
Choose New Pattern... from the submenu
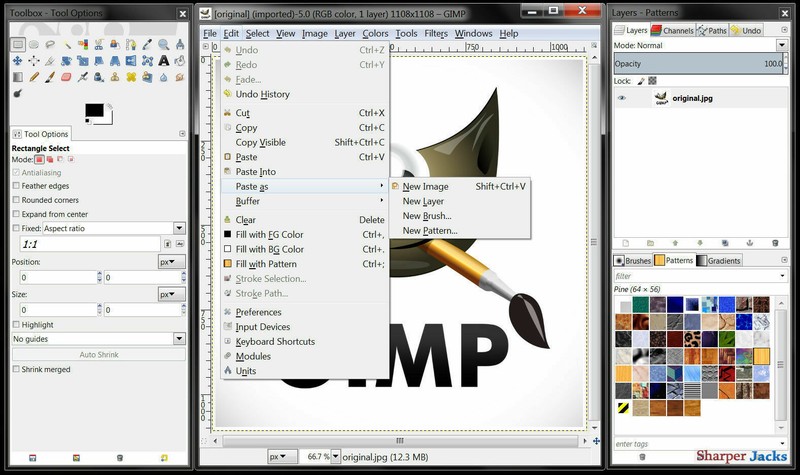click(x=430, y=231)
